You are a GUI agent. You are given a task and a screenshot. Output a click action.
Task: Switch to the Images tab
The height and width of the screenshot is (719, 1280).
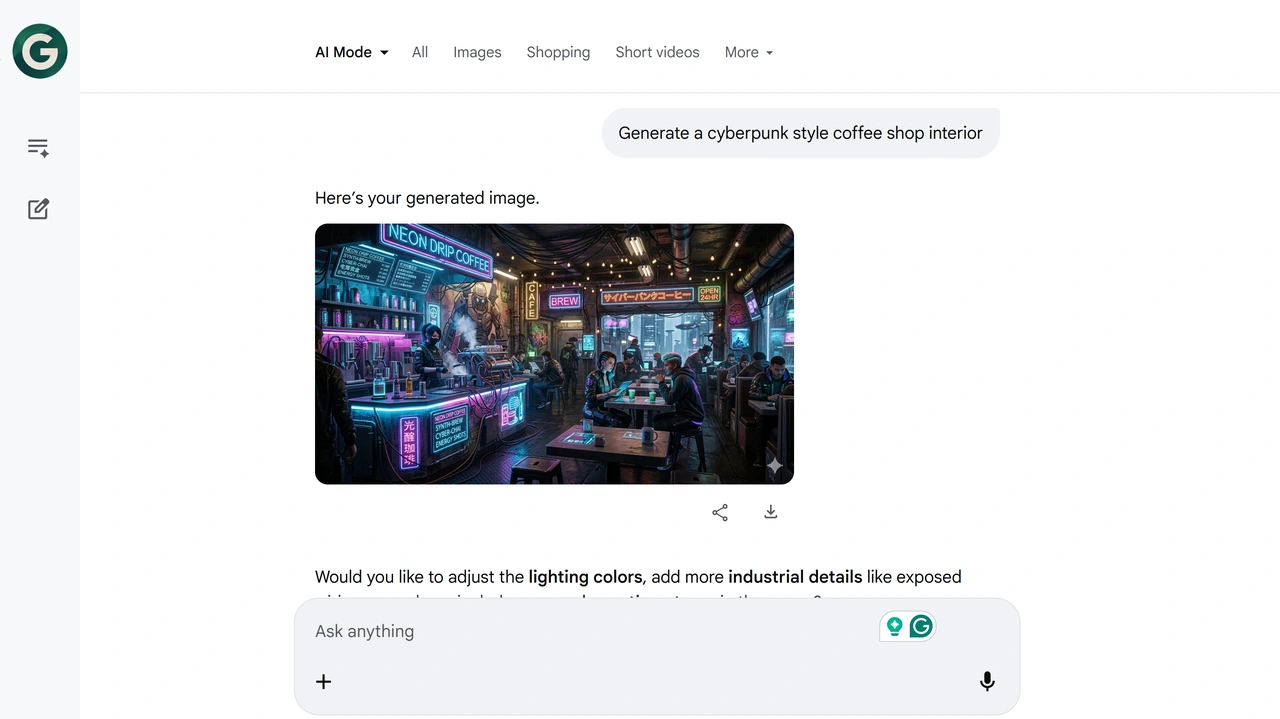point(477,52)
